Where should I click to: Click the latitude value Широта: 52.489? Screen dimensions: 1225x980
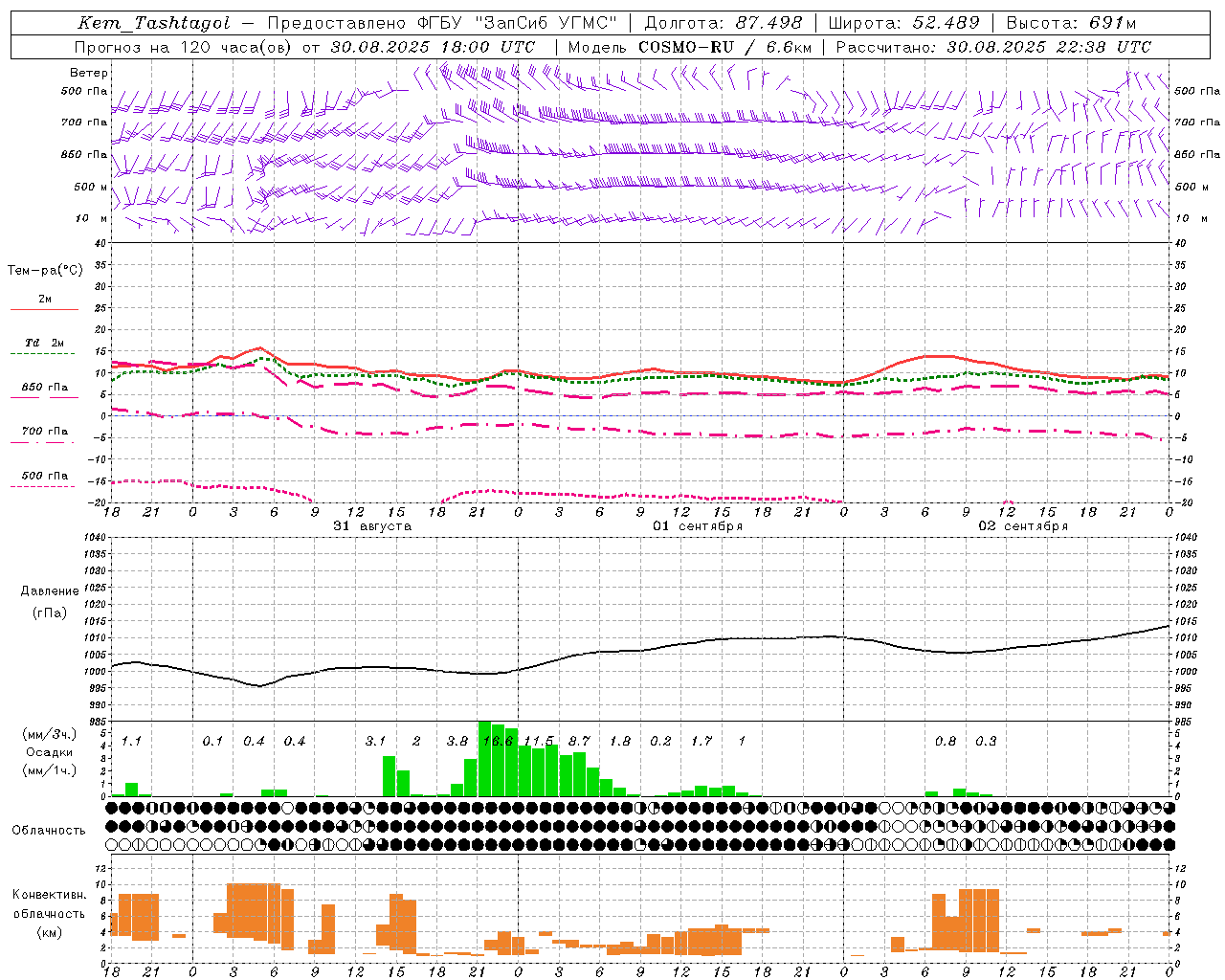point(904,23)
